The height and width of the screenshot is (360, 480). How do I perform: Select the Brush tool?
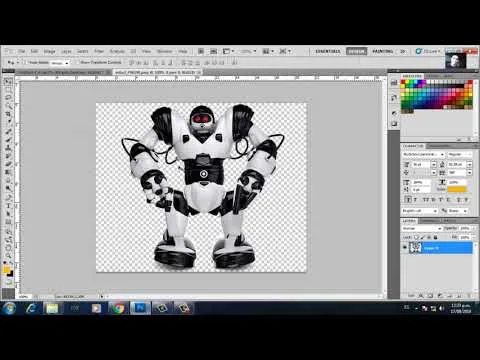tap(8, 139)
